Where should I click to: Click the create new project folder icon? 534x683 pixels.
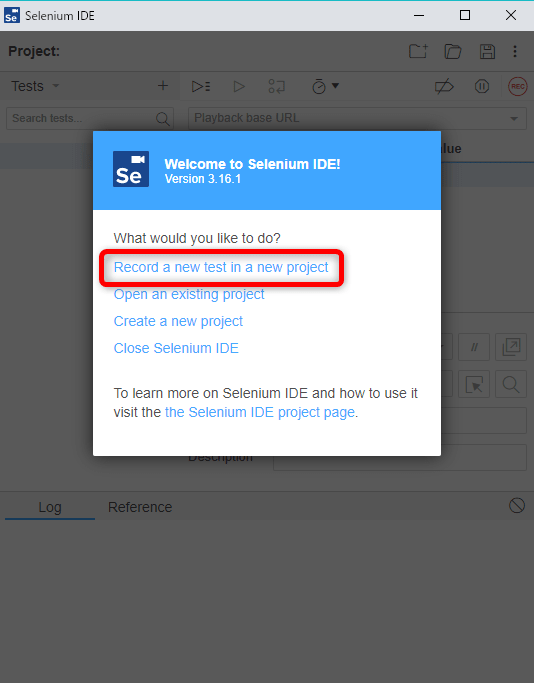pos(418,51)
